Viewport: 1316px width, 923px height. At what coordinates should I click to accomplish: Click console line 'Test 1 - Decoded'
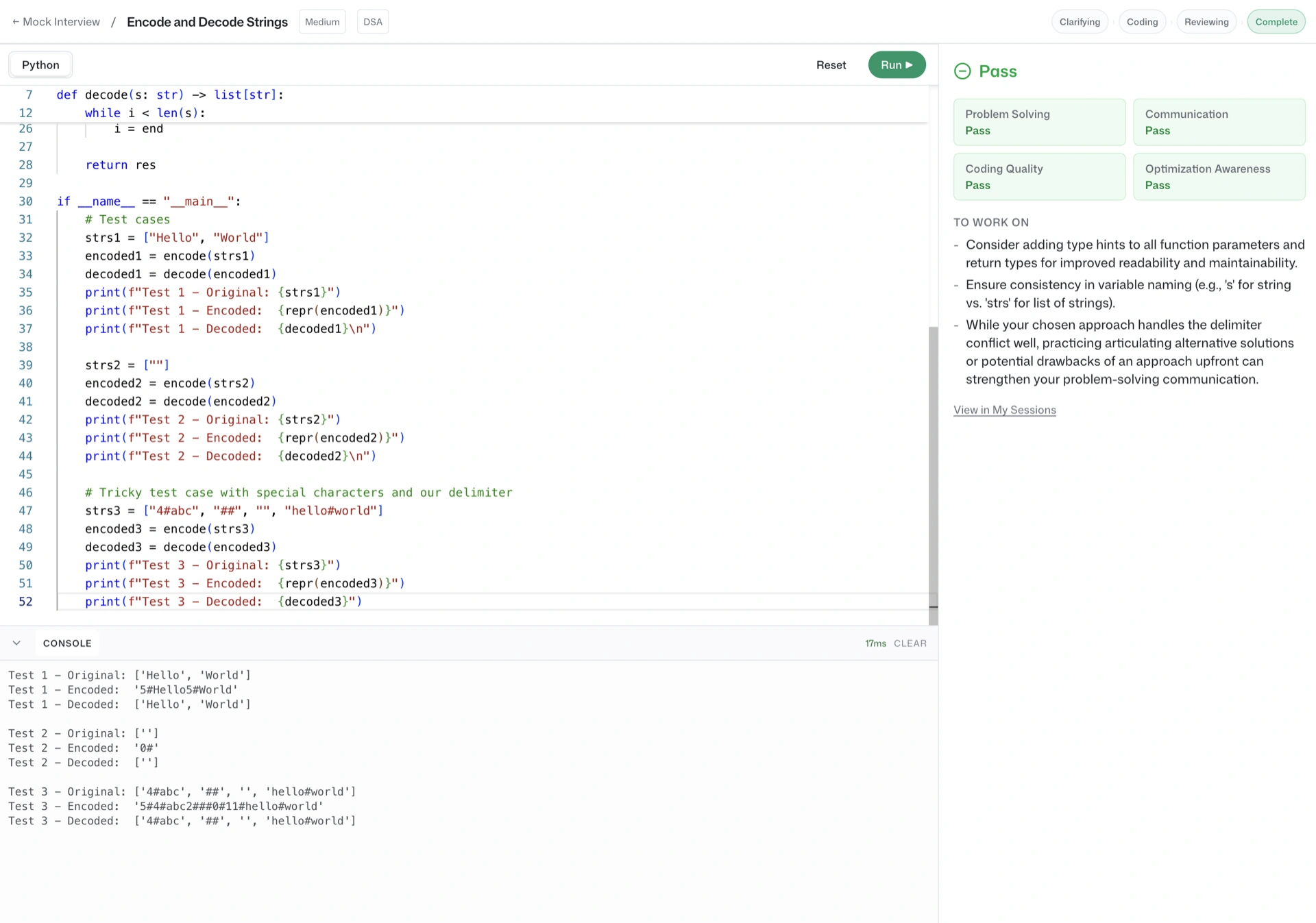[x=130, y=704]
